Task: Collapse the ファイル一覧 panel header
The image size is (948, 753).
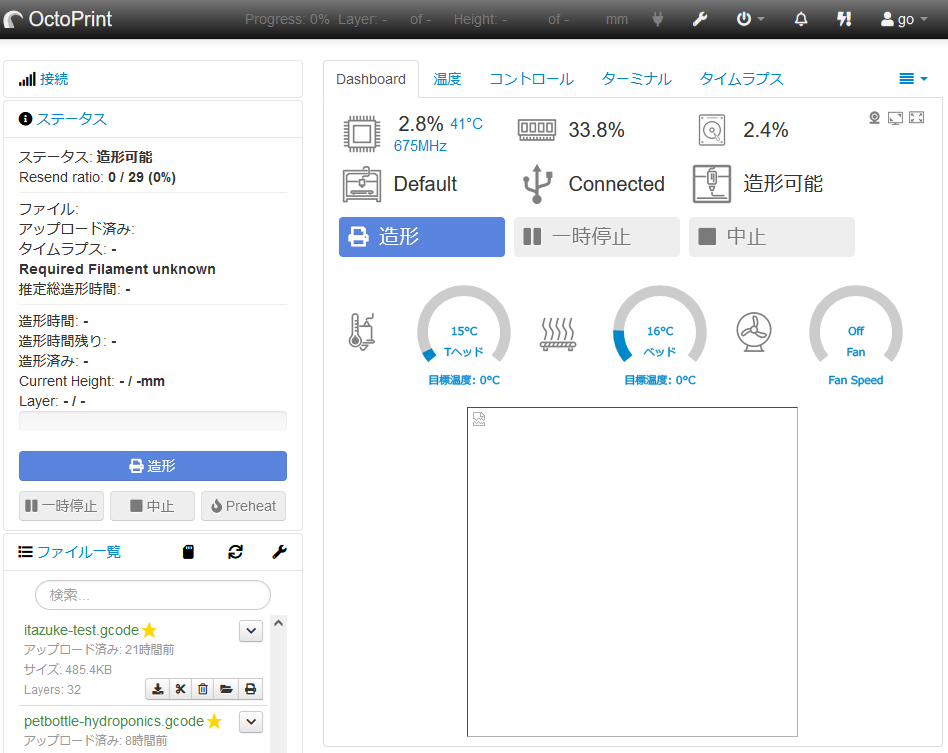Action: coord(79,552)
